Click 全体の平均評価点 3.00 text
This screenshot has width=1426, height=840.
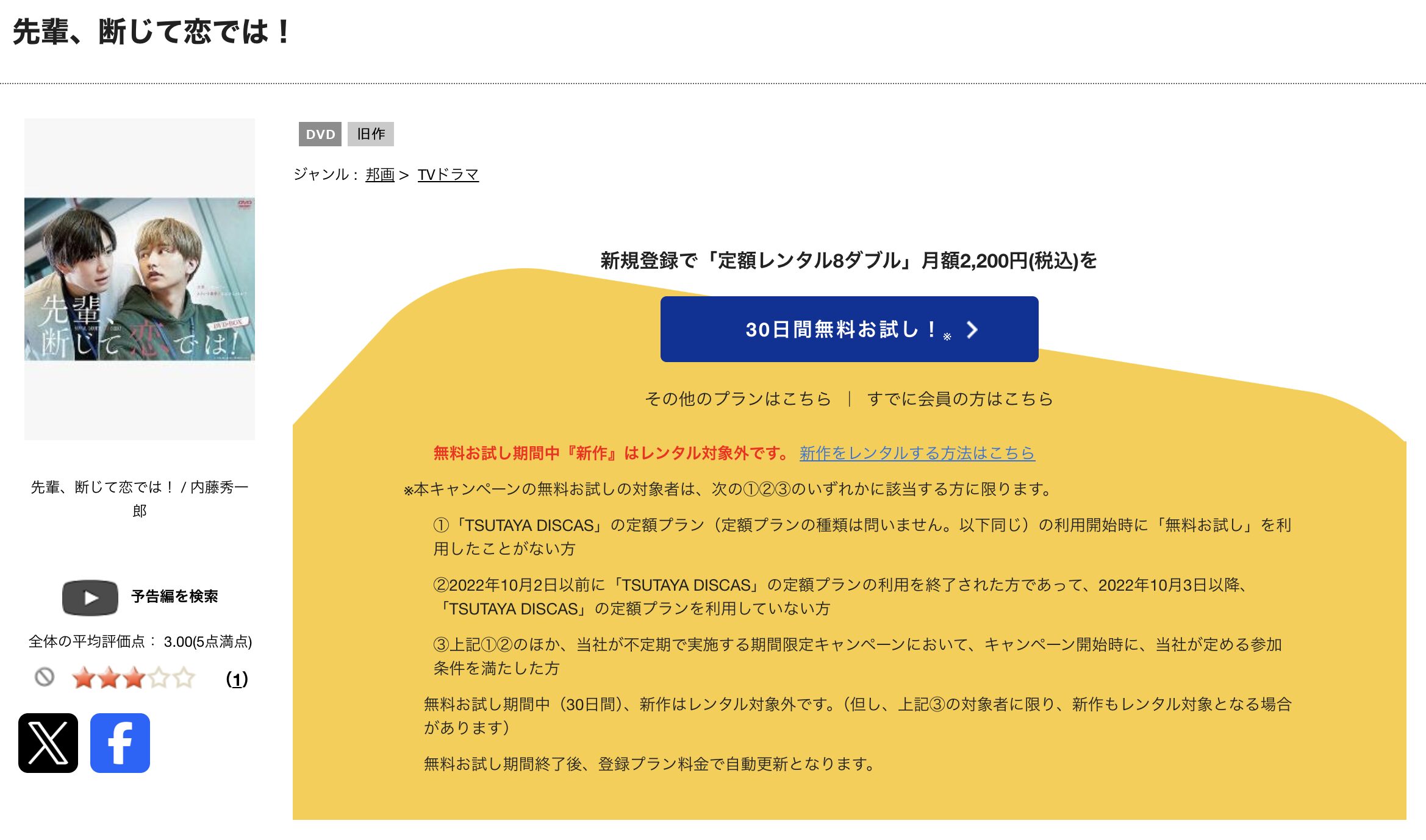(x=140, y=642)
